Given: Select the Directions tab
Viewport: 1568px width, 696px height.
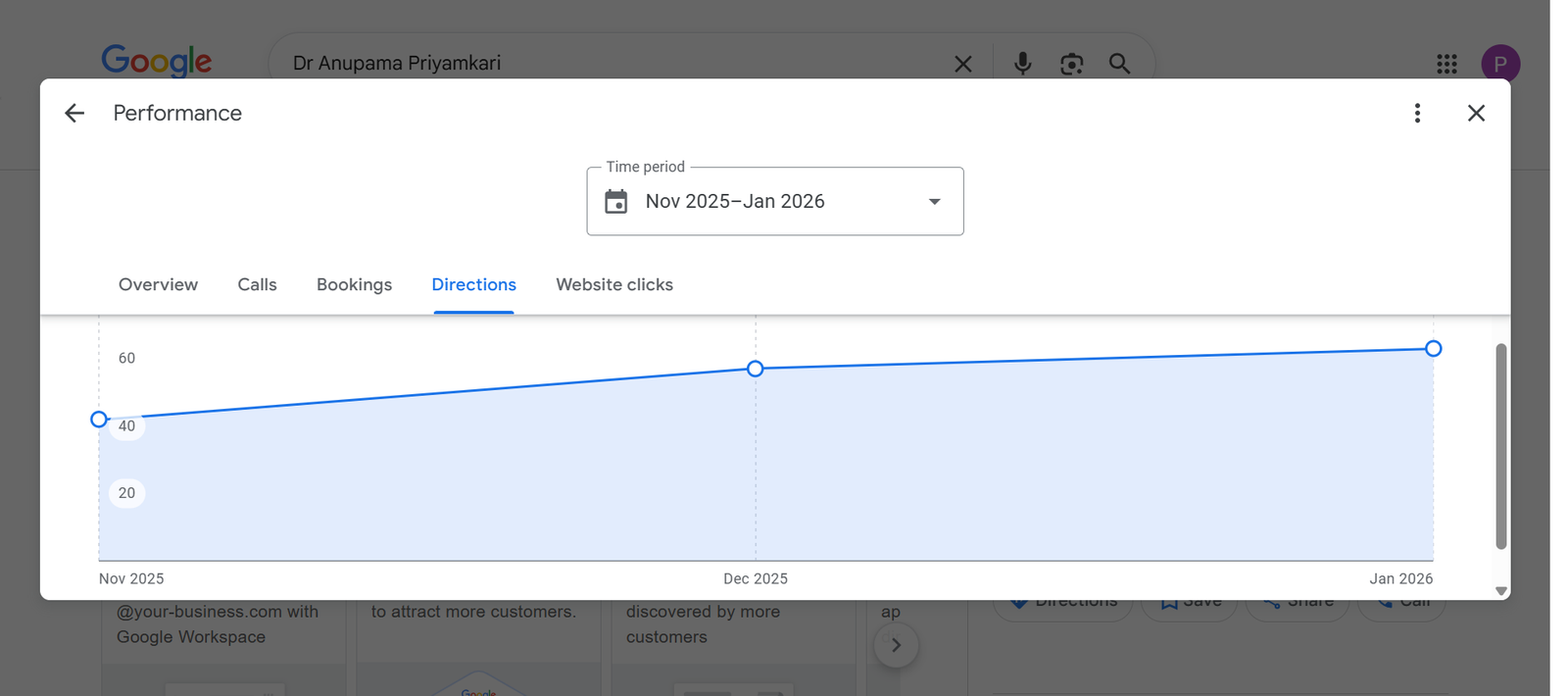Looking at the screenshot, I should tap(473, 285).
